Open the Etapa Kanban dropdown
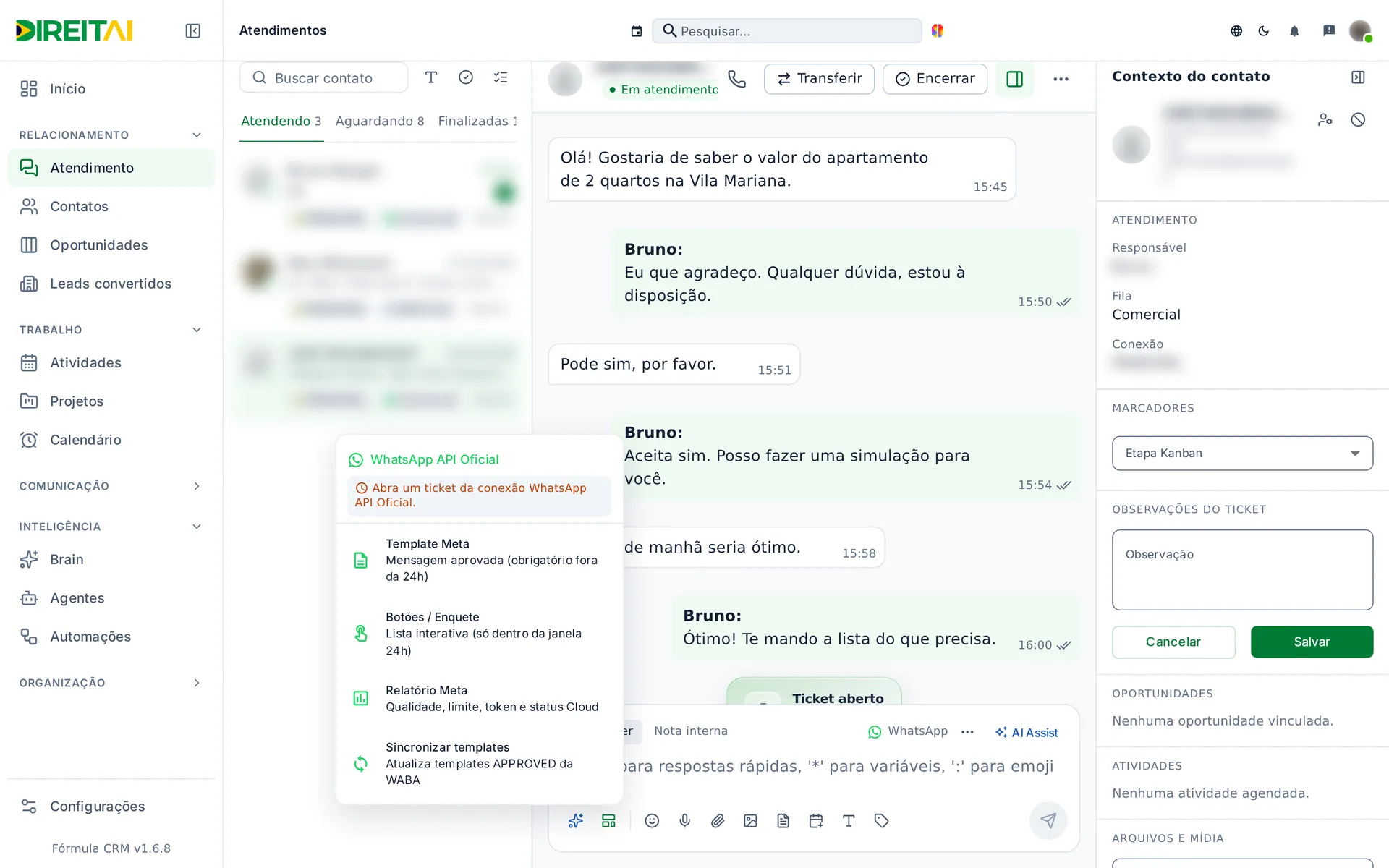 click(1242, 454)
